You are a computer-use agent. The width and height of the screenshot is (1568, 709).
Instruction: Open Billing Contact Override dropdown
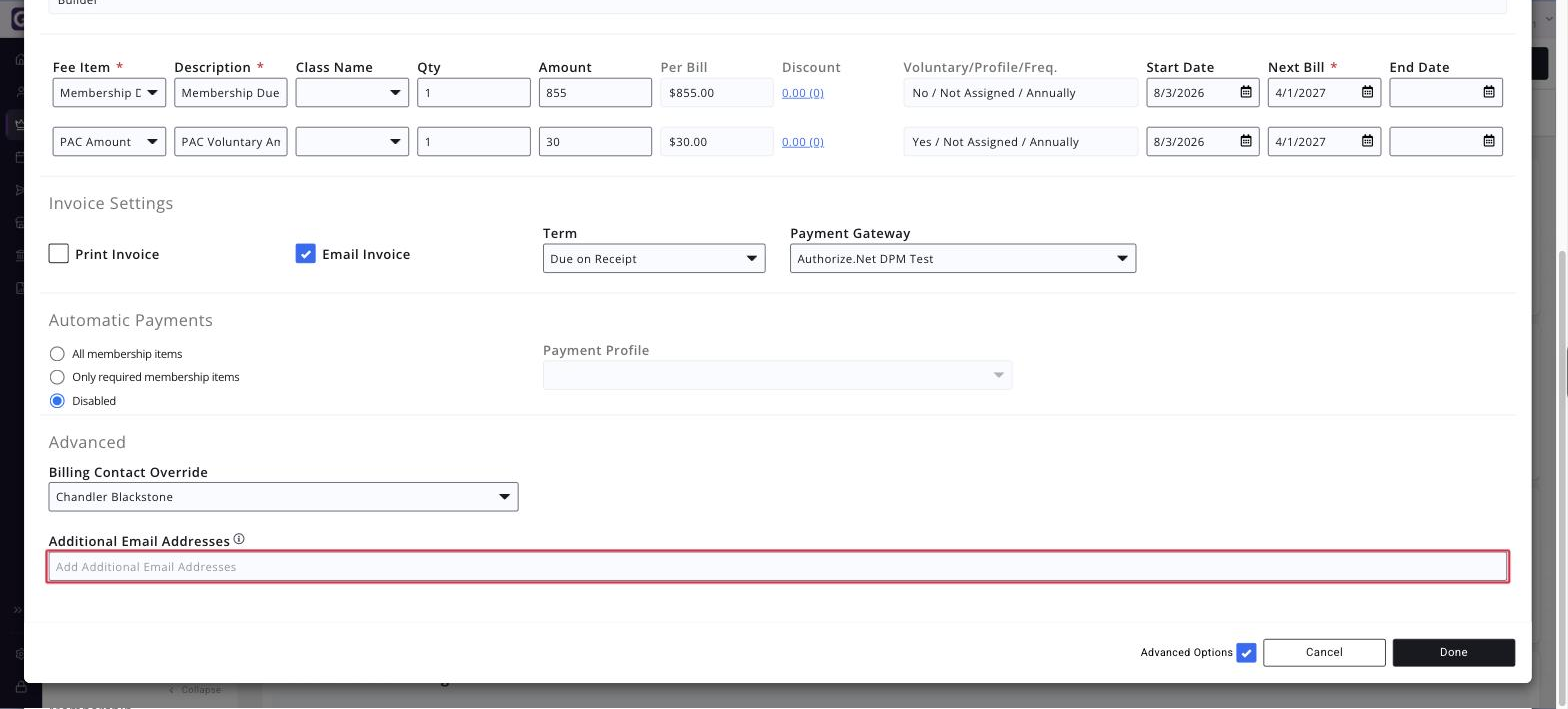283,497
